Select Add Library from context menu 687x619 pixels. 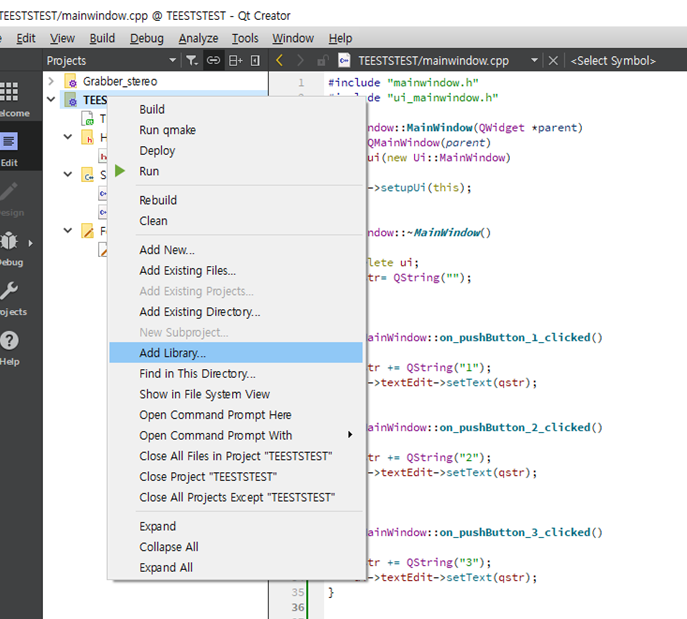click(x=173, y=353)
